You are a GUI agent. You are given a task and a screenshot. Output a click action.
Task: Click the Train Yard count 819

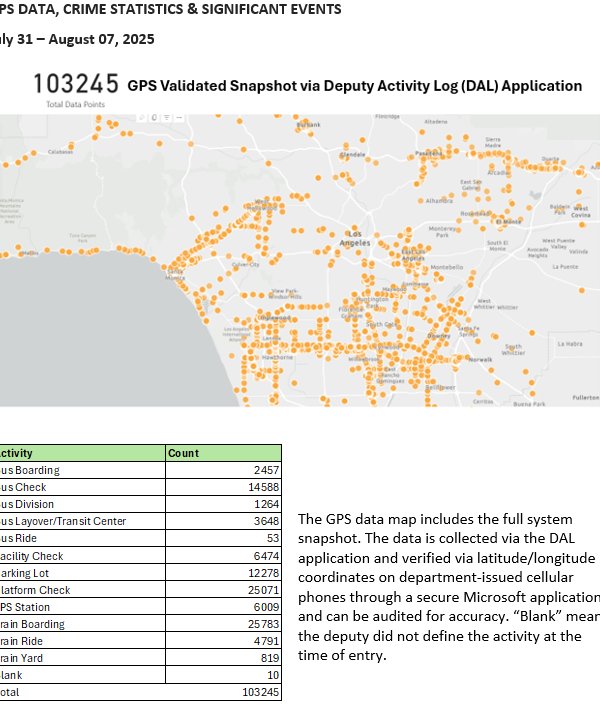(267, 658)
